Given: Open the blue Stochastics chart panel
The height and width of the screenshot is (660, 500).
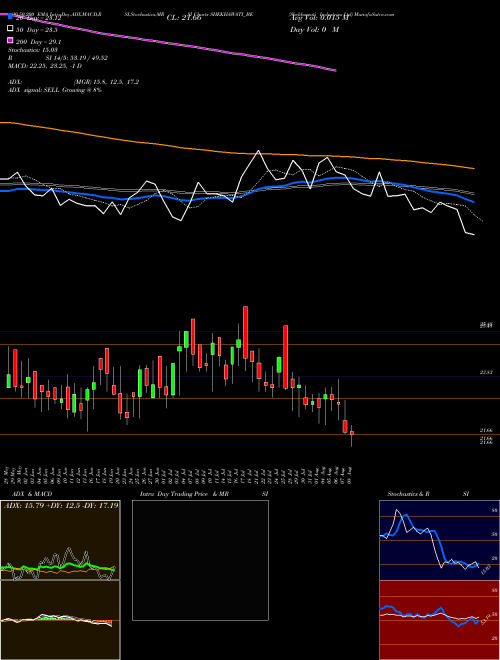Looking at the screenshot, I should (x=439, y=540).
